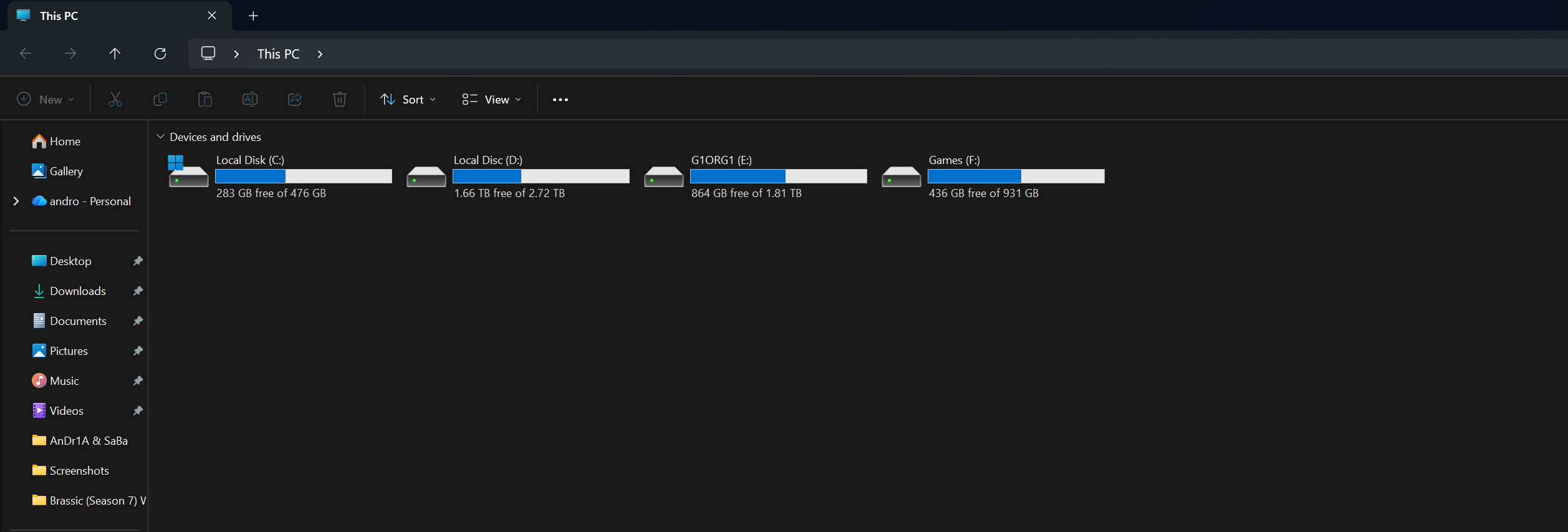
Task: Select Local Disk (C:) storage bar
Action: [x=304, y=177]
